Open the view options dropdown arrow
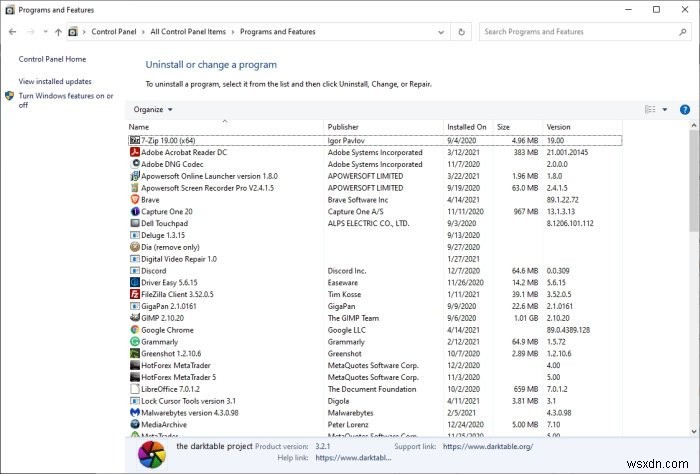The width and height of the screenshot is (700, 474). tap(665, 109)
